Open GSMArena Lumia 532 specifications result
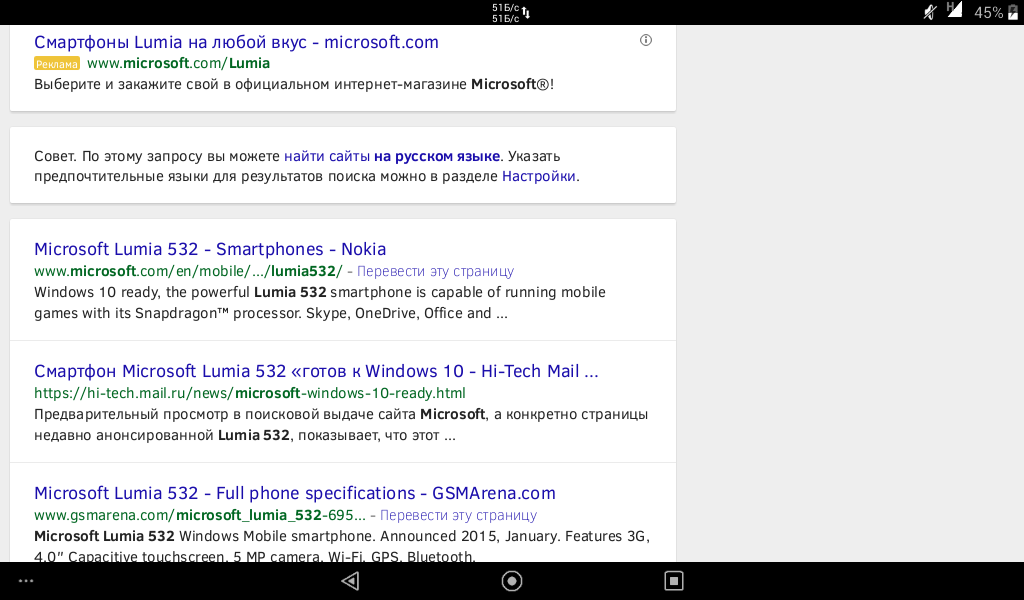The height and width of the screenshot is (600, 1024). point(295,493)
